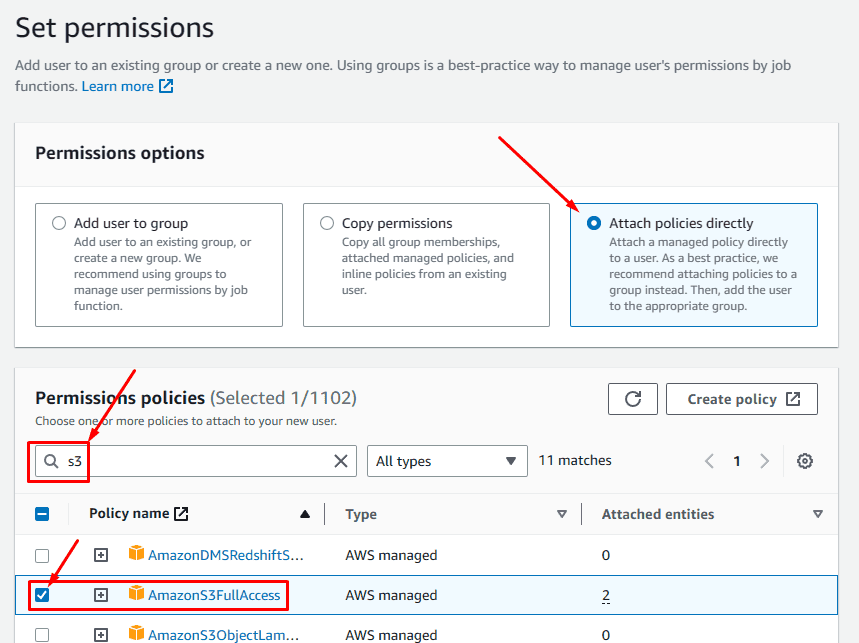Open the policies table settings gear
The width and height of the screenshot is (859, 643).
click(x=805, y=460)
